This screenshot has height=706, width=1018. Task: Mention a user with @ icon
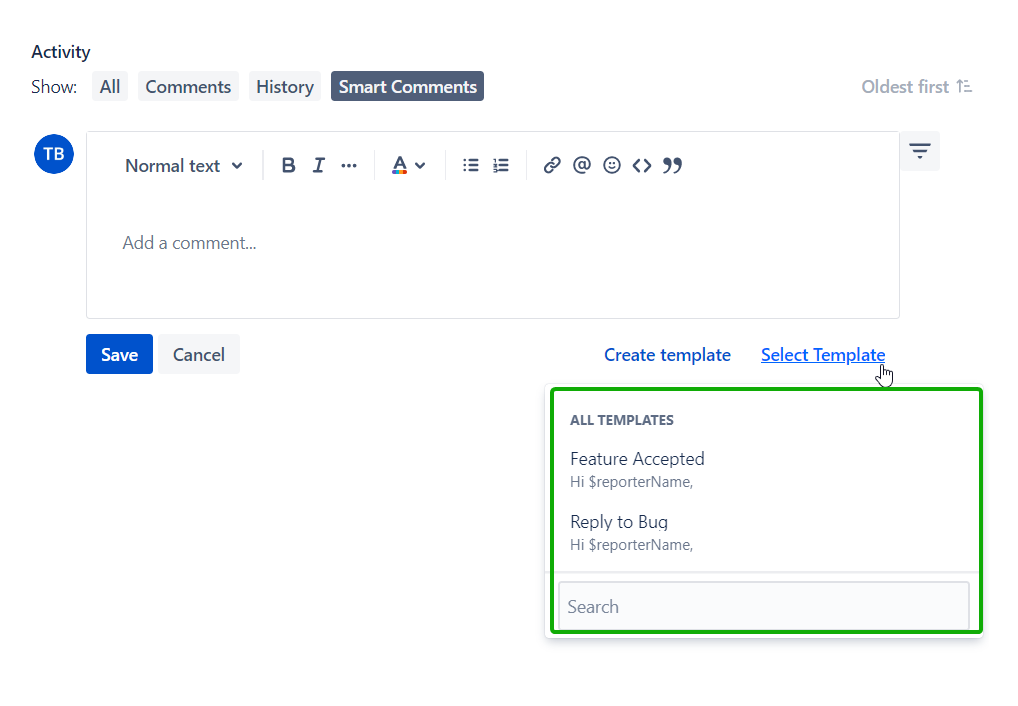582,166
